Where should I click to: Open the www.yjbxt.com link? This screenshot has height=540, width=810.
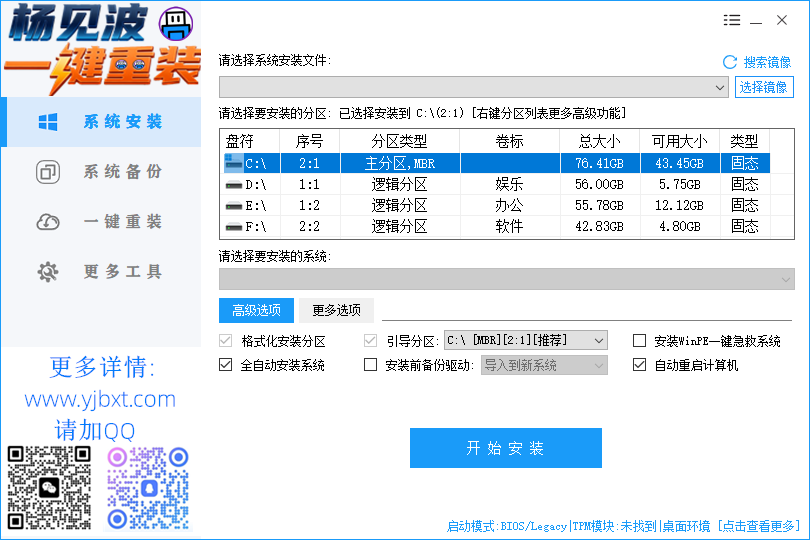(100, 399)
